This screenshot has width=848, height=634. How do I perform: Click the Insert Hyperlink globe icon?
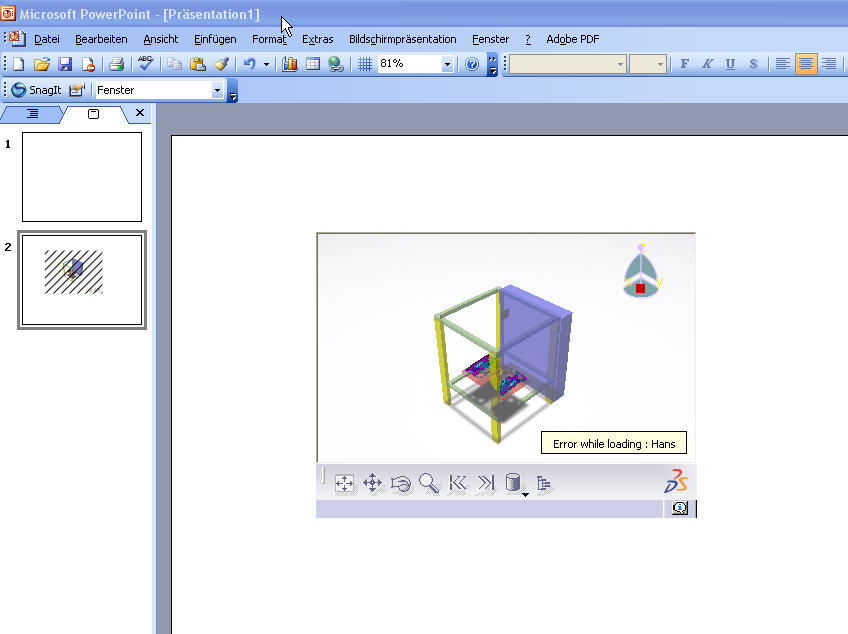pyautogui.click(x=336, y=64)
